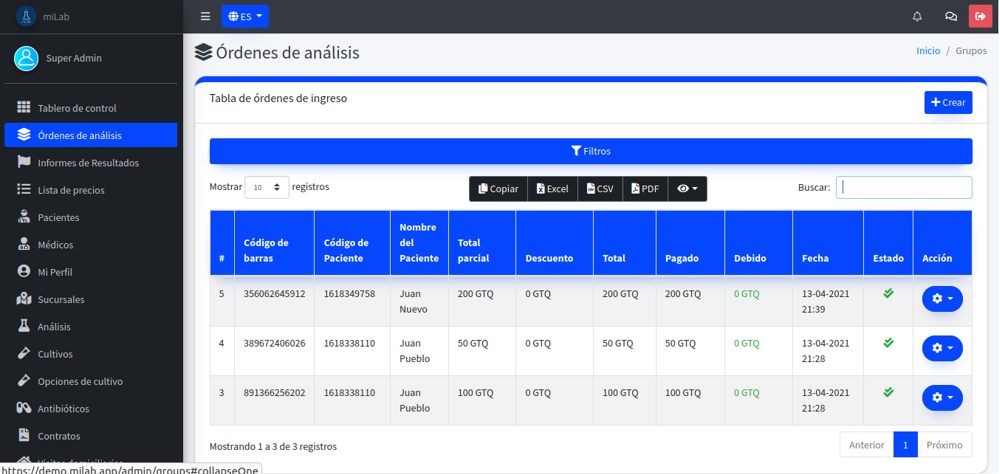1000x474 pixels.
Task: Copy table using the Copiar button
Action: point(498,189)
